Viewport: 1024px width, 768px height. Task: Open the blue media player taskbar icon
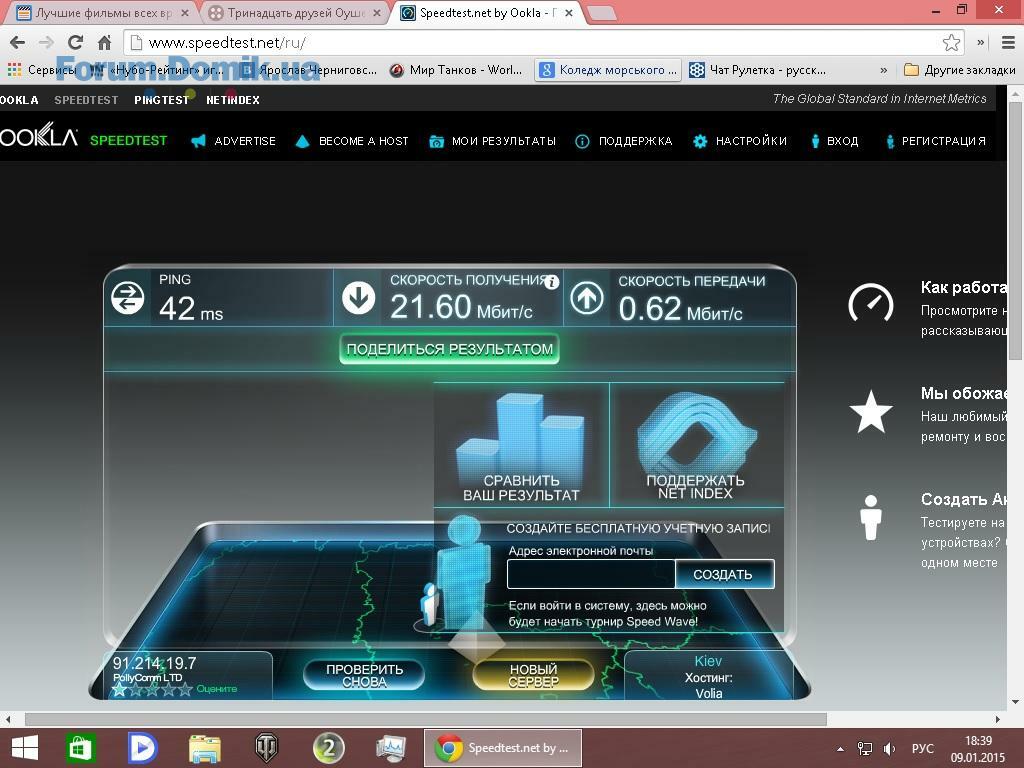142,748
